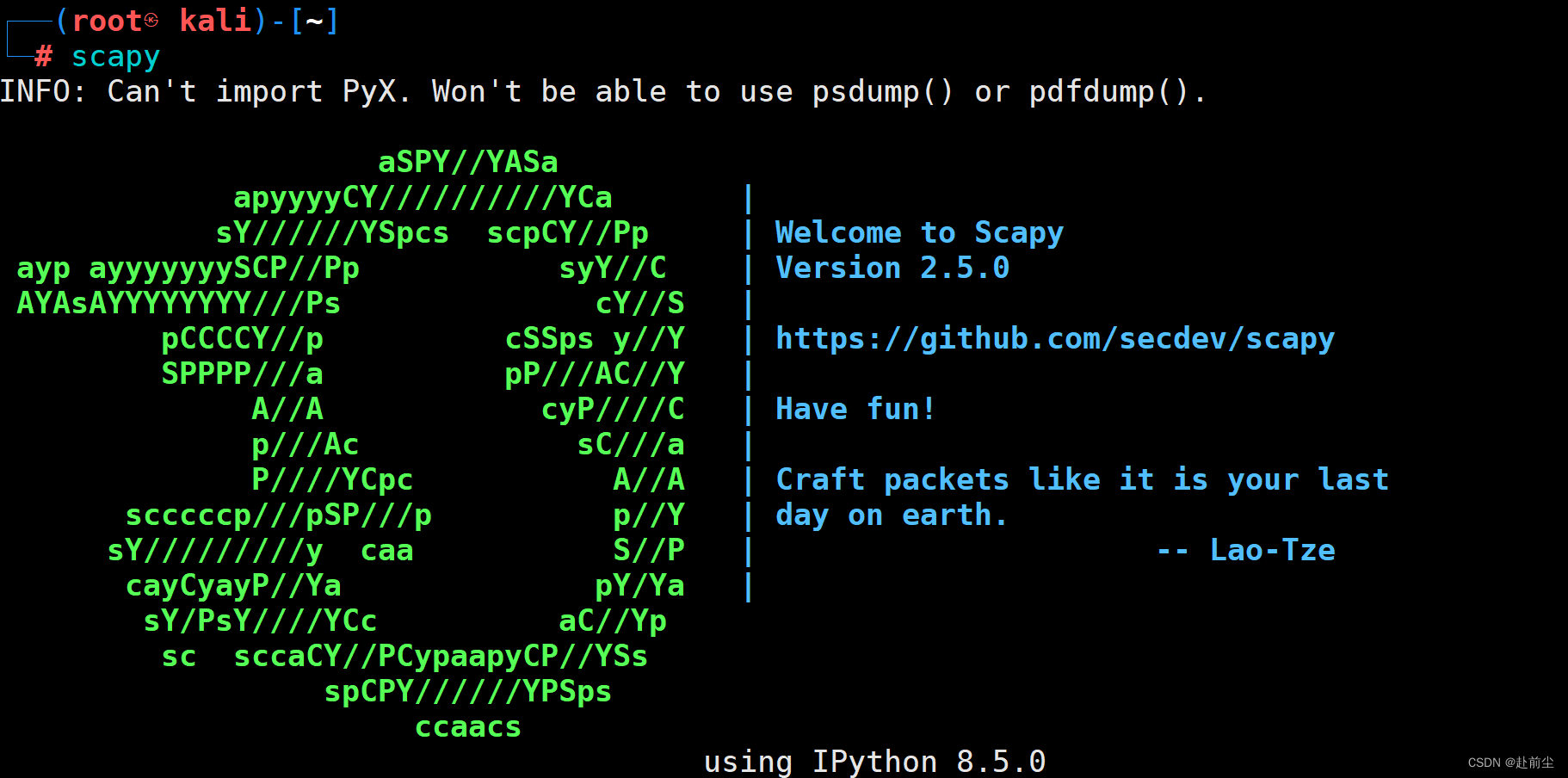Viewport: 1568px width, 778px height.
Task: Click 'Welcome to Scapy' text
Action: pyautogui.click(x=919, y=233)
